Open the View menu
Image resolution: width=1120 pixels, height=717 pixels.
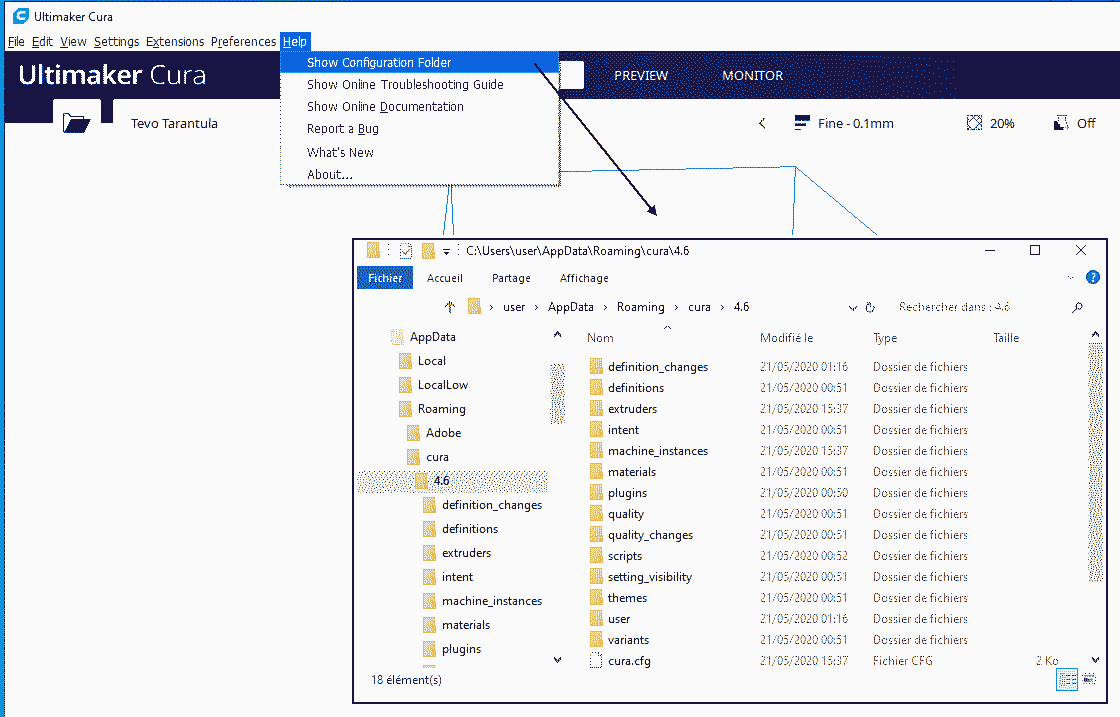coord(73,41)
